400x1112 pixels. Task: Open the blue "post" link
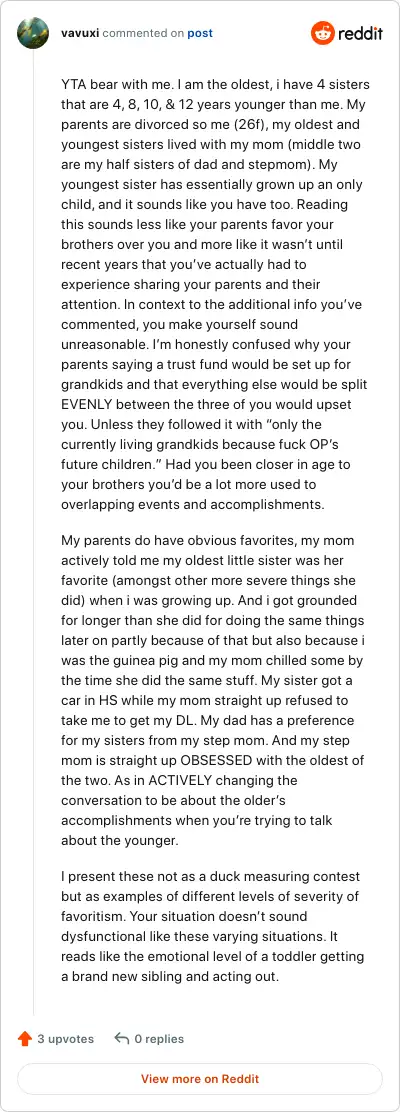(x=200, y=33)
